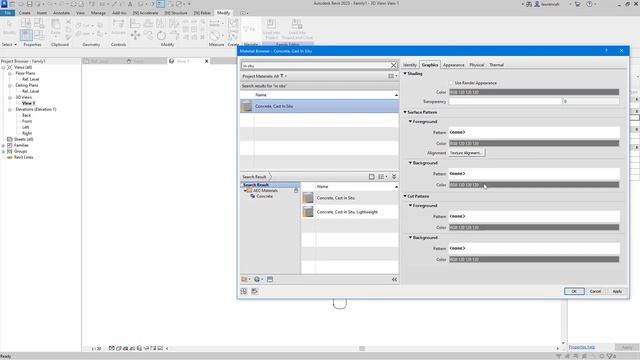Collapse Cut Pattern Foreground subsection
The image size is (640, 360).
point(410,206)
